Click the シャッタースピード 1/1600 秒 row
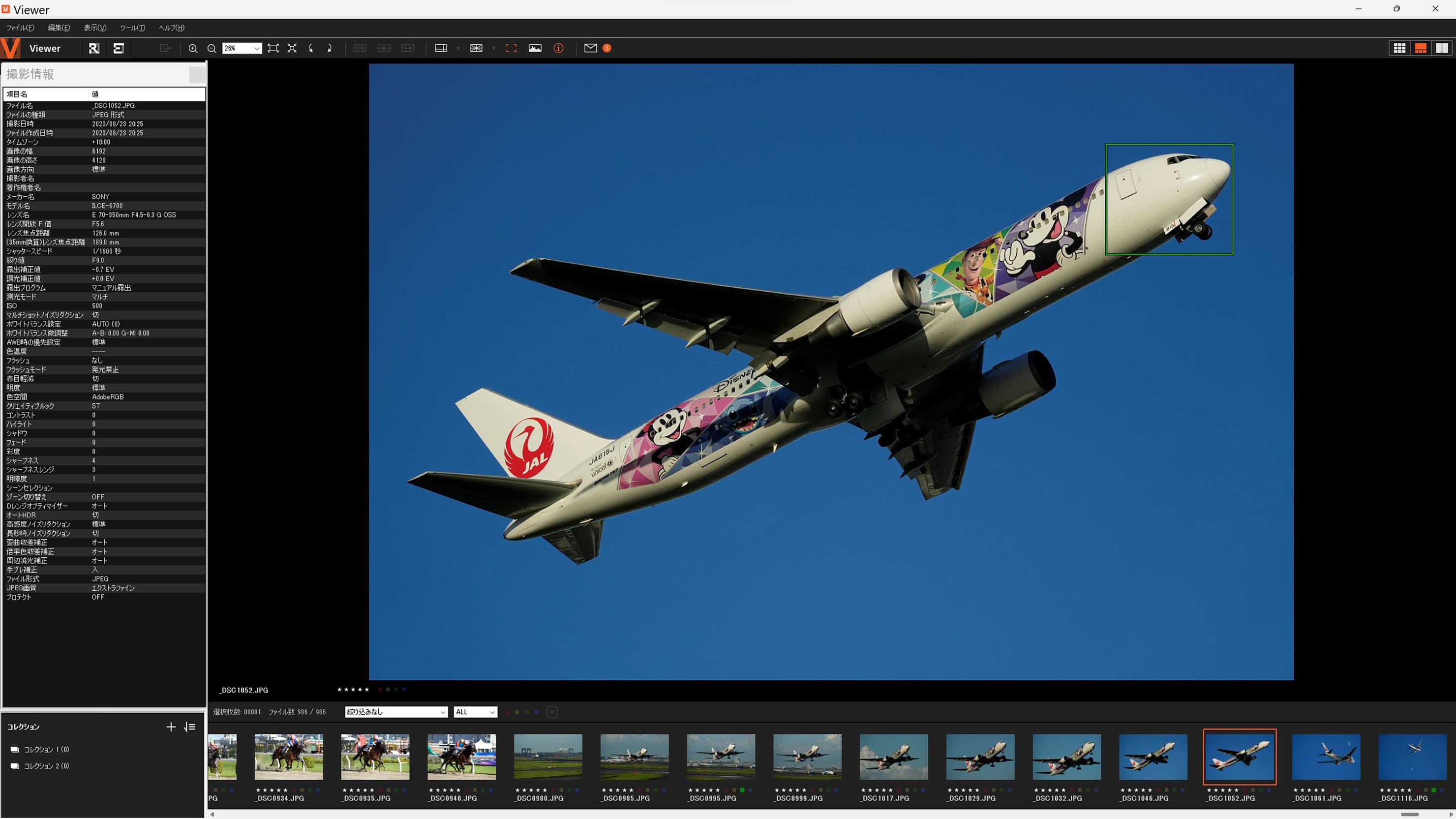The width and height of the screenshot is (1456, 819). coord(105,251)
